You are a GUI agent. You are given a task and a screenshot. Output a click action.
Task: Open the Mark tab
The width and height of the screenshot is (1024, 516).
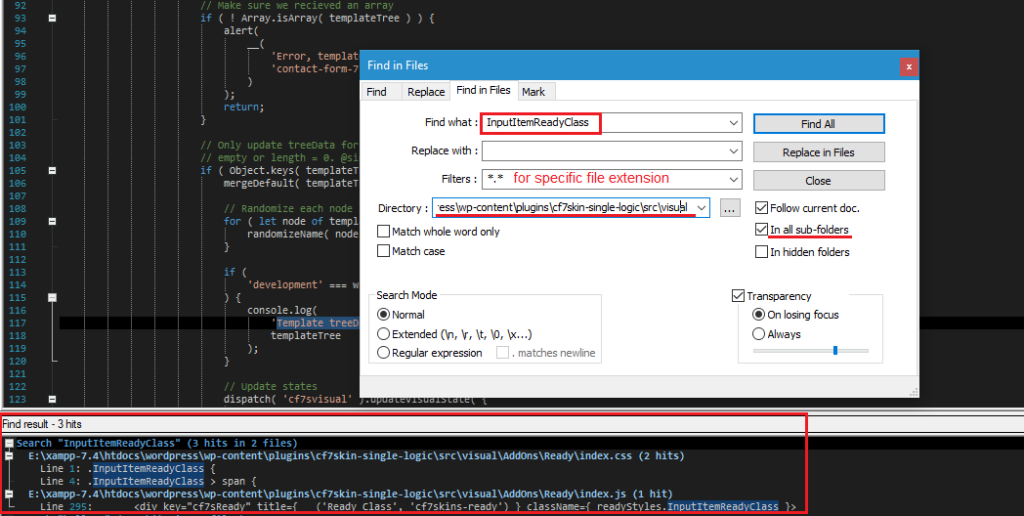(533, 92)
